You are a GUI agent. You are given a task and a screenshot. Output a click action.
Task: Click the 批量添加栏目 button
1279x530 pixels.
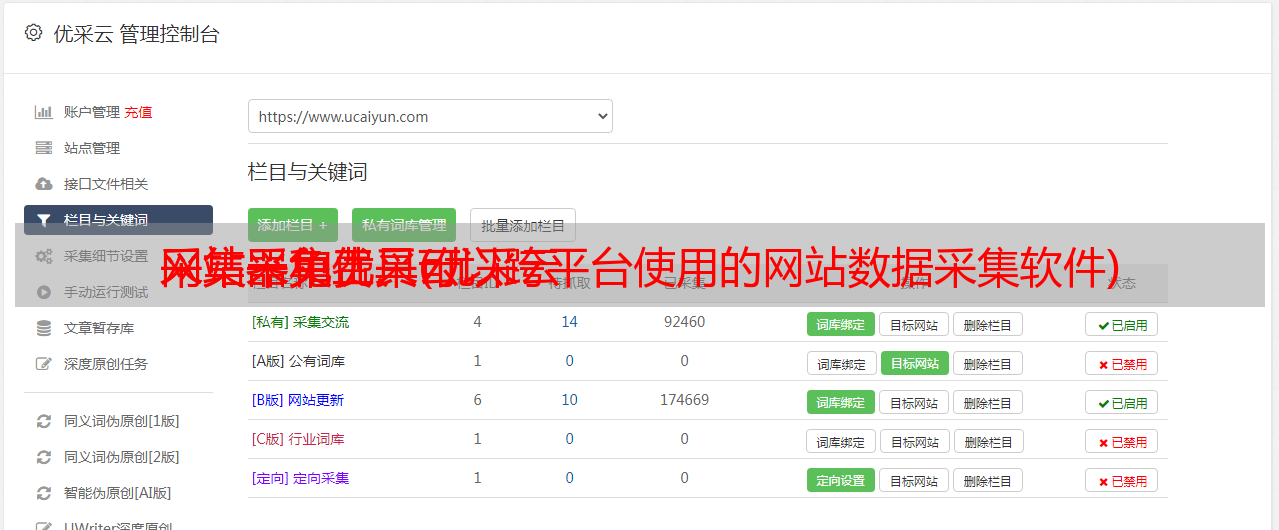(x=523, y=225)
